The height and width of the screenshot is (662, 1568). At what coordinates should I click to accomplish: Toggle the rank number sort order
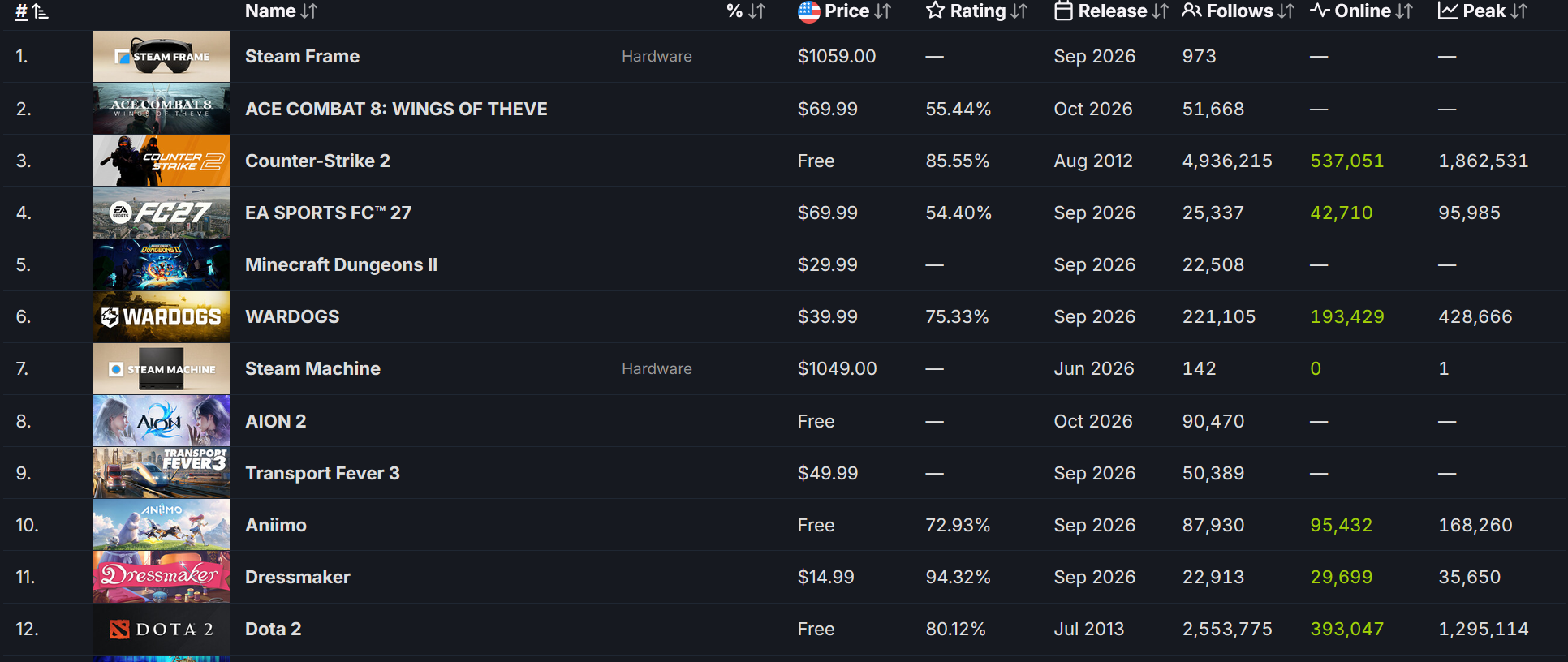pyautogui.click(x=32, y=11)
